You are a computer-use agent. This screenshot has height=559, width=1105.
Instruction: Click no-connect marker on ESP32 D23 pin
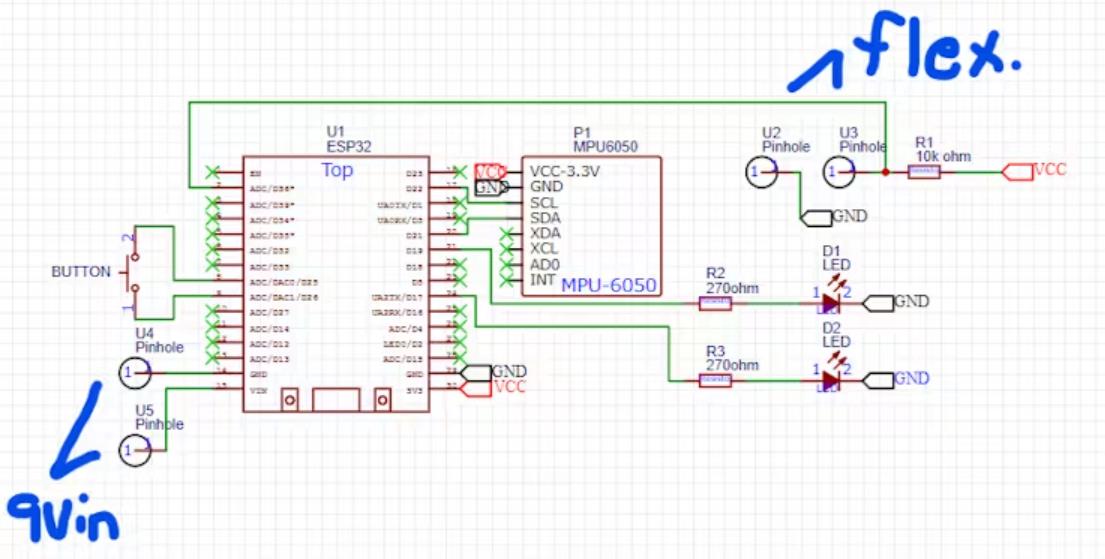tap(459, 172)
